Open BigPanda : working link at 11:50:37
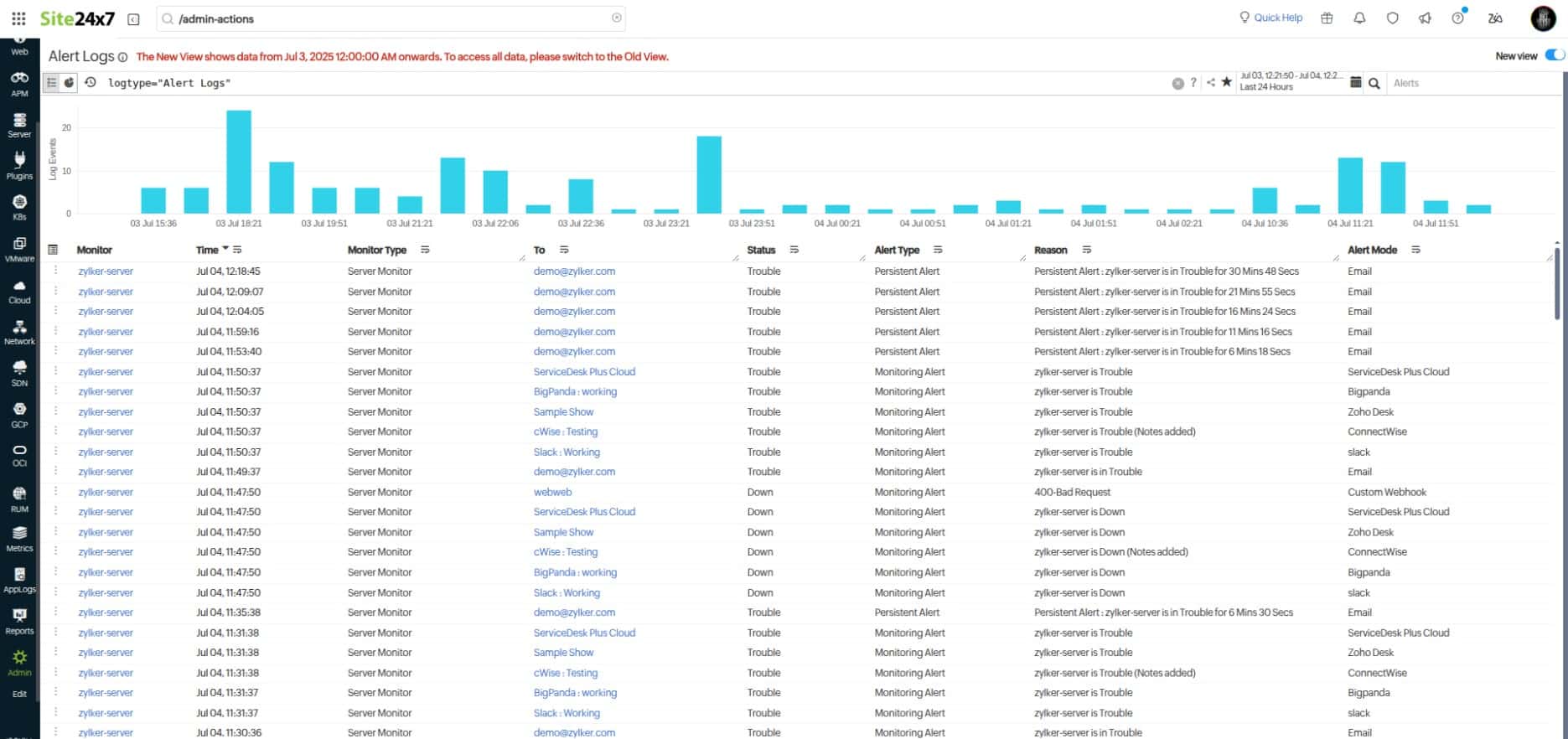The width and height of the screenshot is (1568, 739). pos(575,391)
